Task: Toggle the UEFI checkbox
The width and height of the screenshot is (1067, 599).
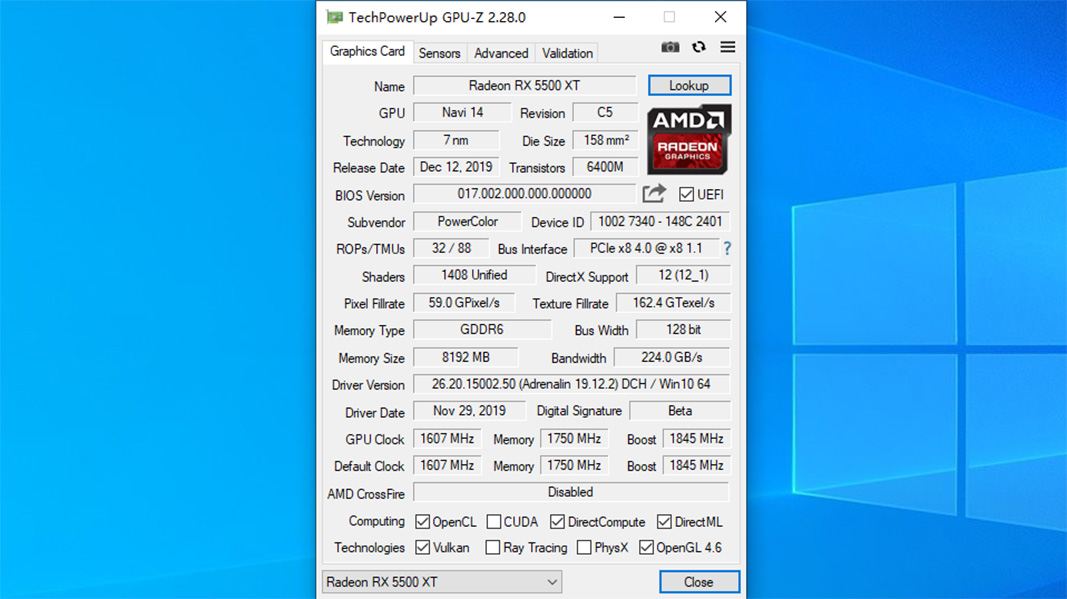Action: coord(686,195)
